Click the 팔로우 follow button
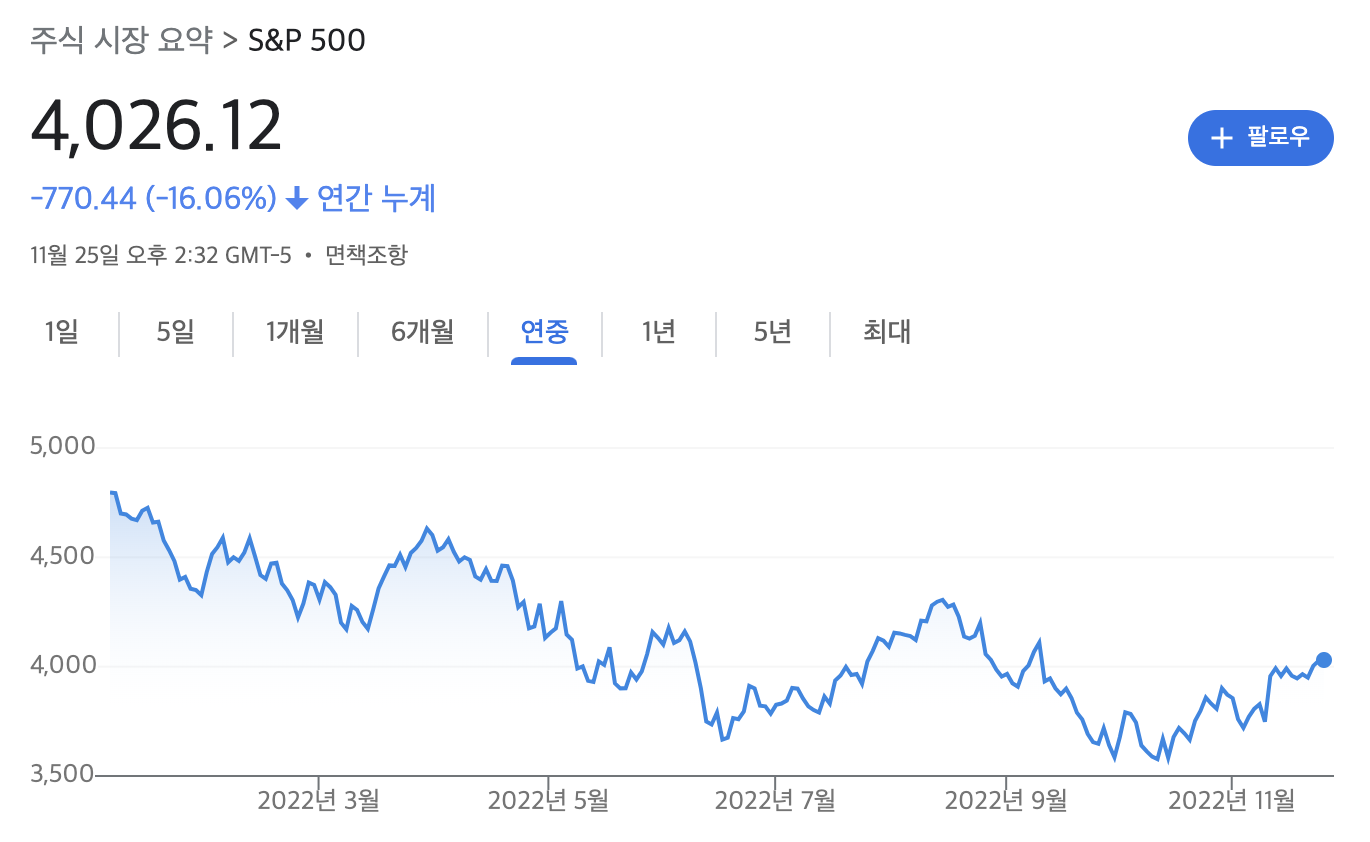 (x=1260, y=137)
